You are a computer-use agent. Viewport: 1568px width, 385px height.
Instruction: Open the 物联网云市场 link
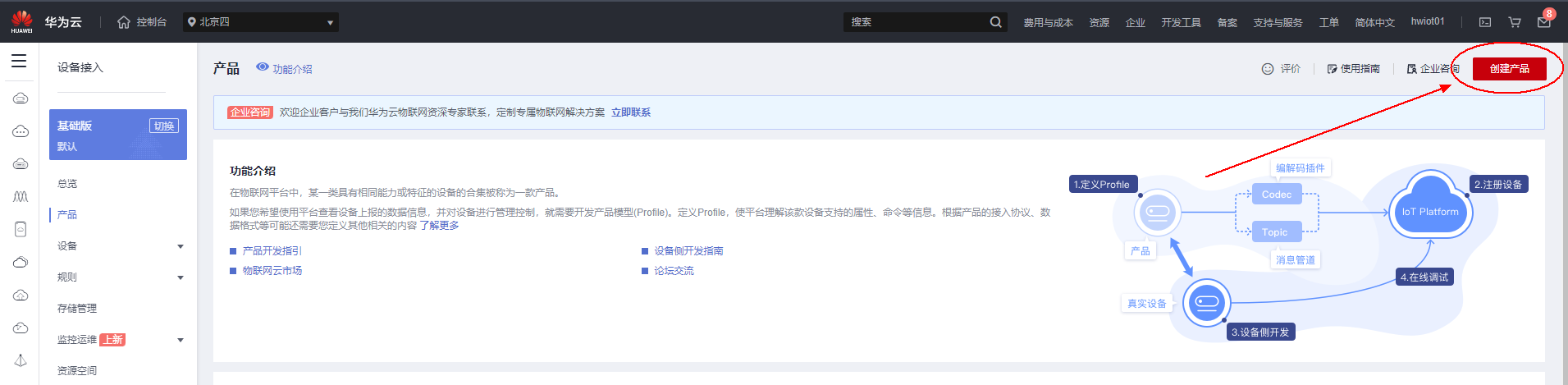[x=272, y=271]
